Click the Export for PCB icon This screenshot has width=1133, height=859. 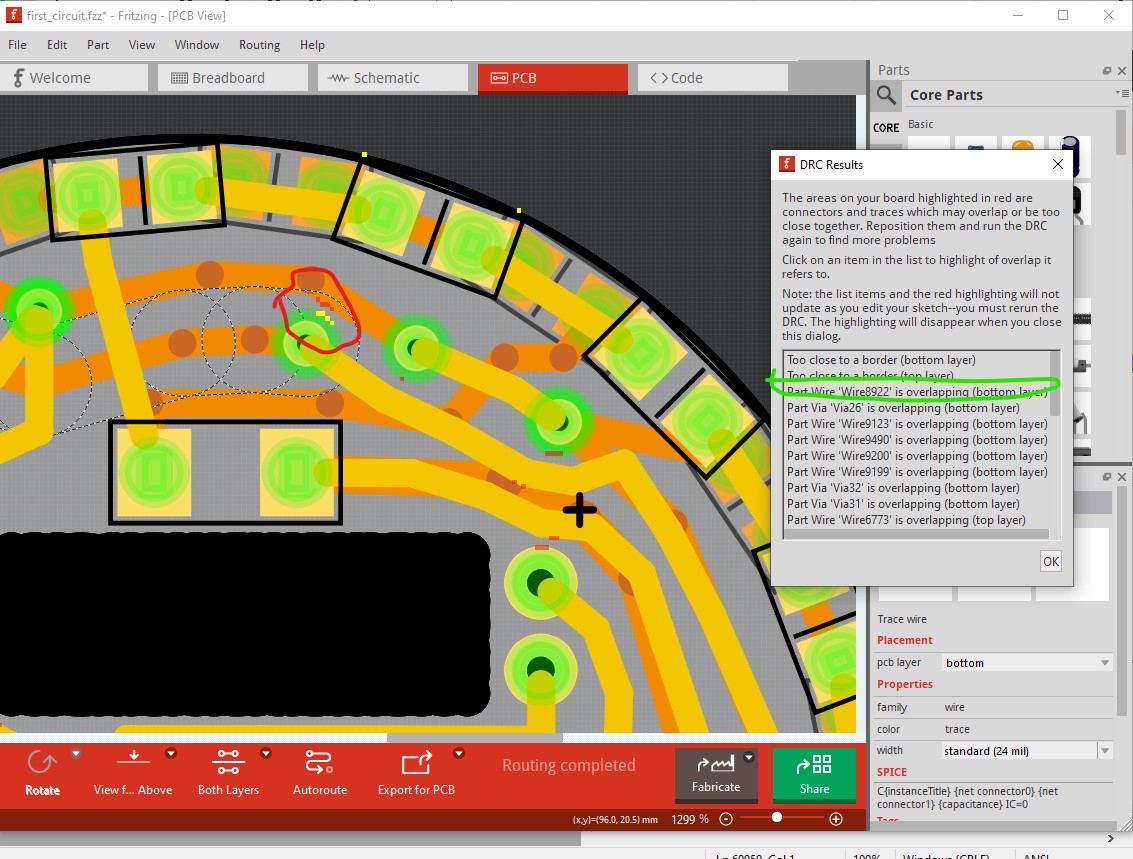tap(416, 763)
